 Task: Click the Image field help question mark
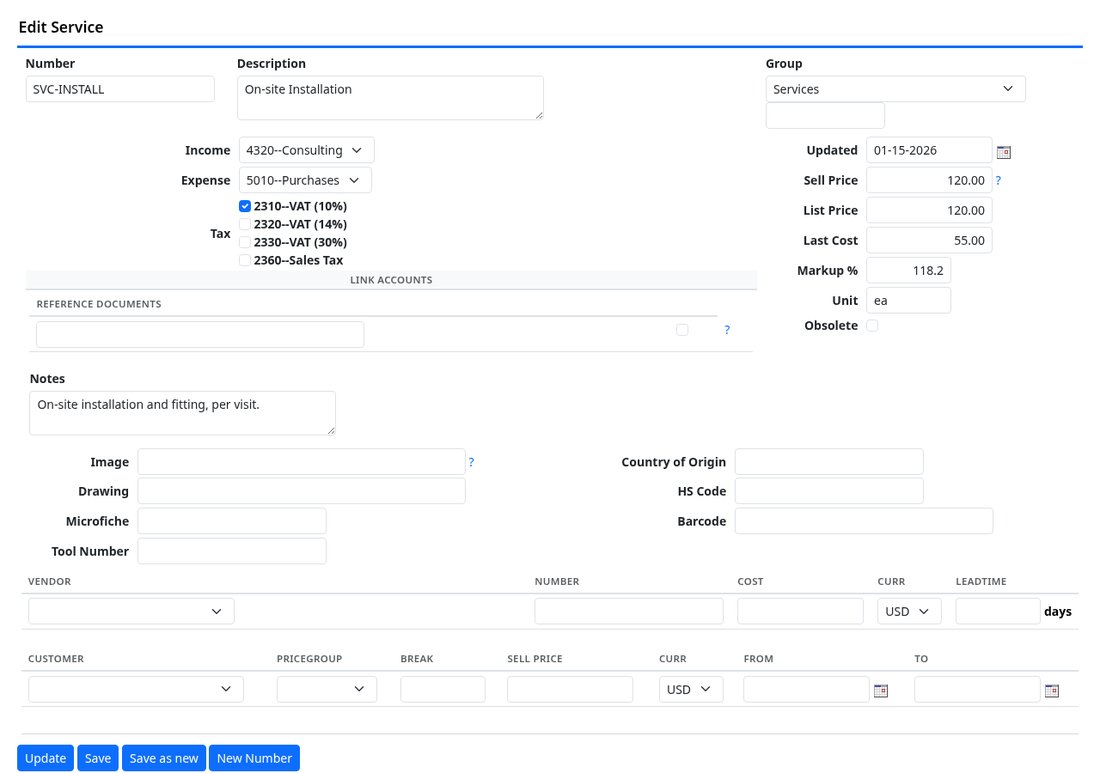[x=471, y=462]
